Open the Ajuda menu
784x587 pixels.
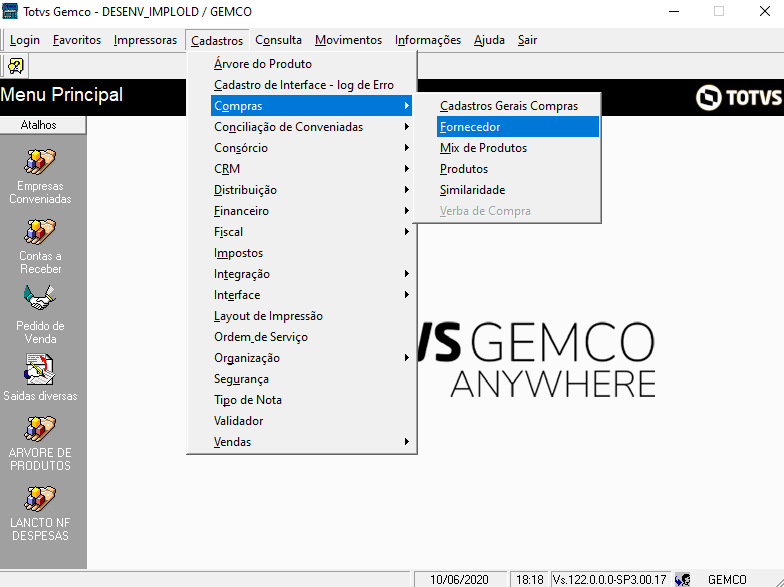[490, 40]
